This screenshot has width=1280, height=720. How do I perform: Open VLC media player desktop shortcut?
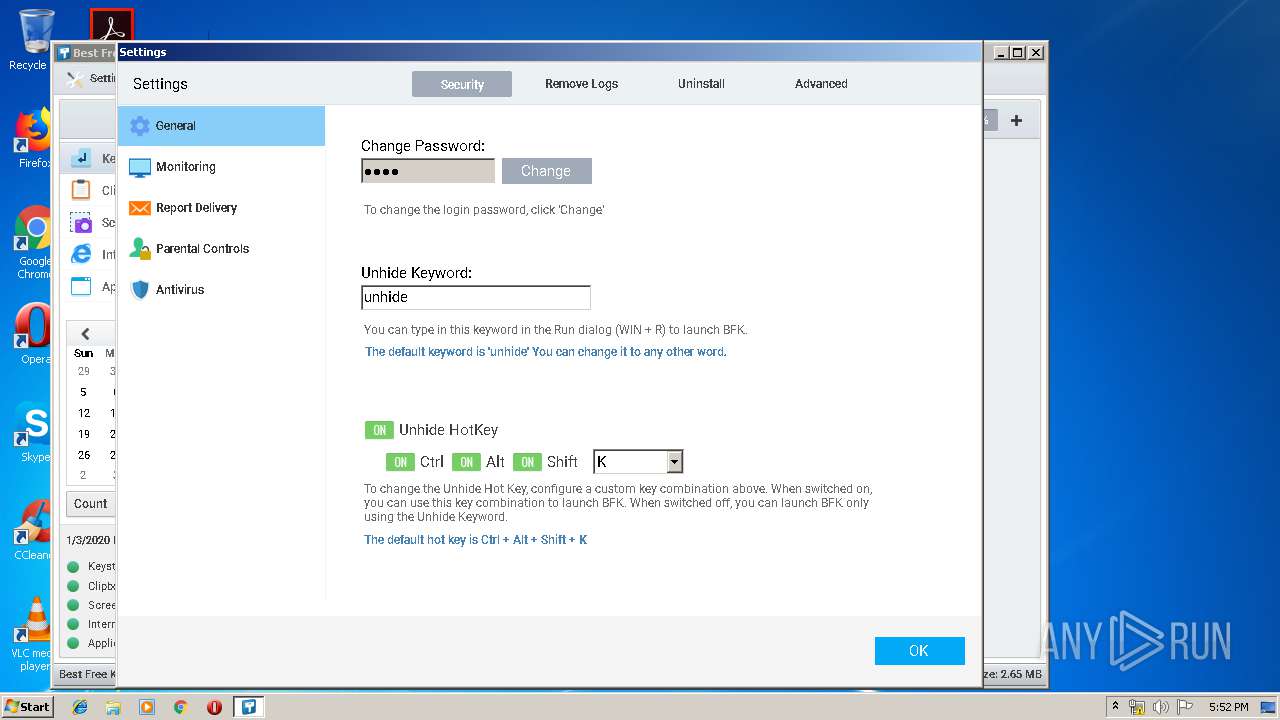pos(33,634)
